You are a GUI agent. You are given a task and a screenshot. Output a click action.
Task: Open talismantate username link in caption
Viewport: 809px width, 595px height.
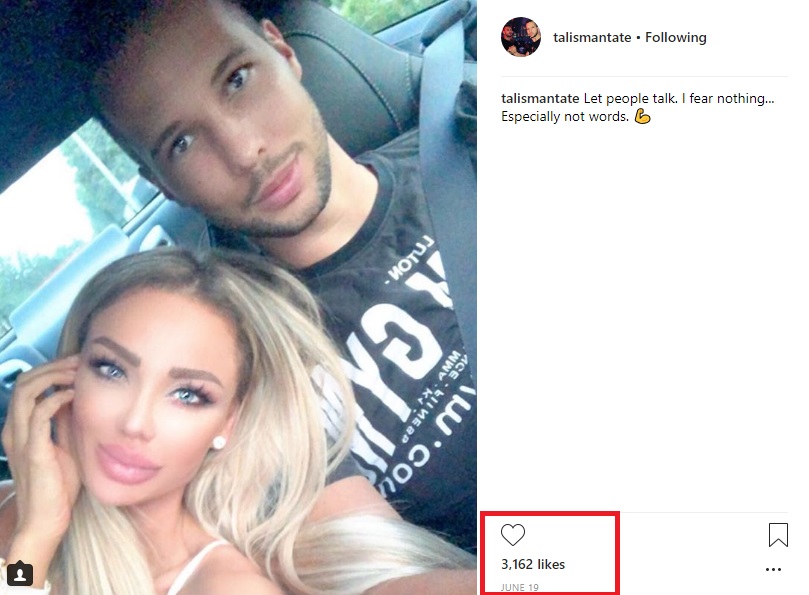pyautogui.click(x=540, y=98)
